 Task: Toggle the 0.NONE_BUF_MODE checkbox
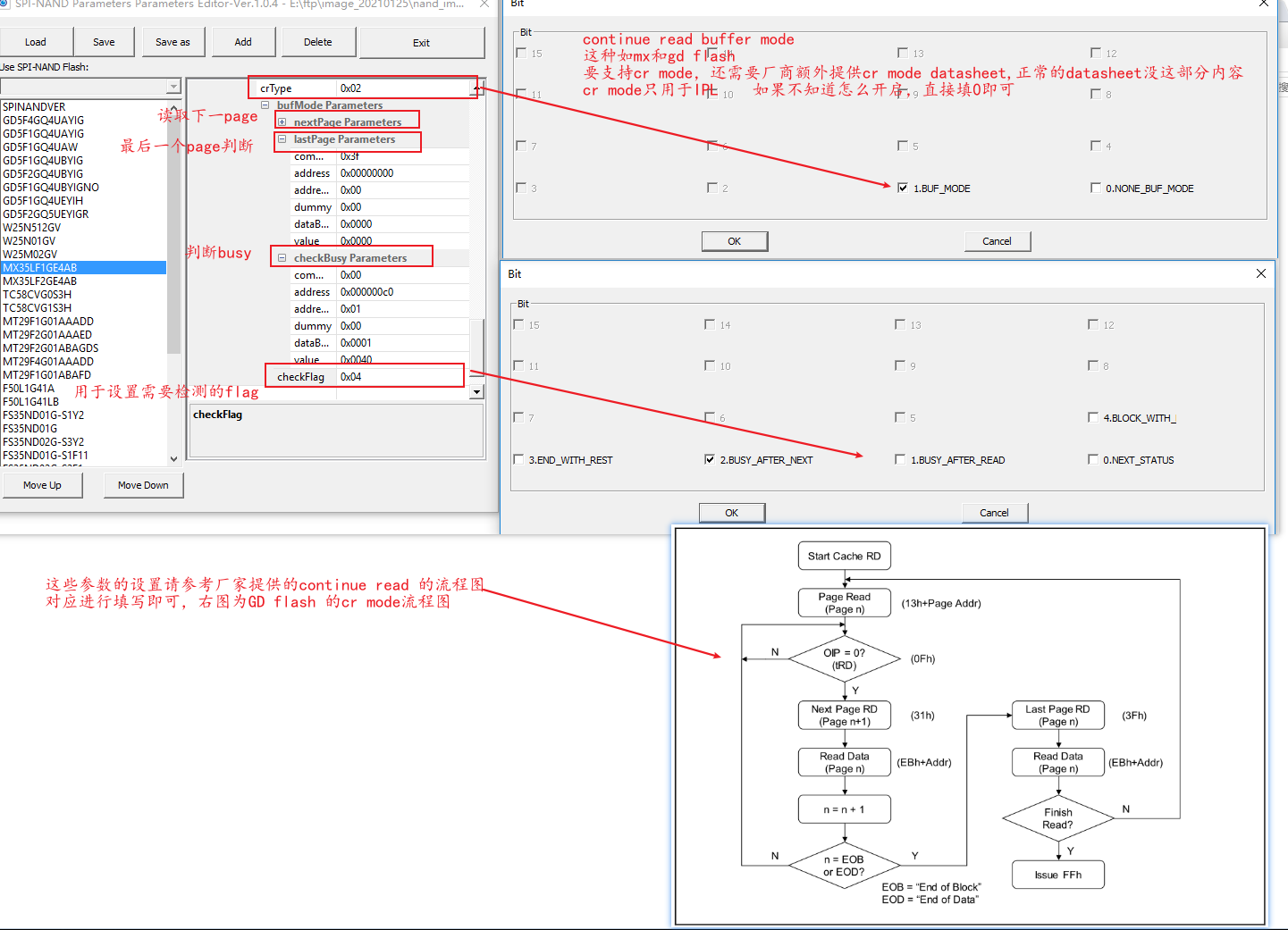[x=1096, y=189]
